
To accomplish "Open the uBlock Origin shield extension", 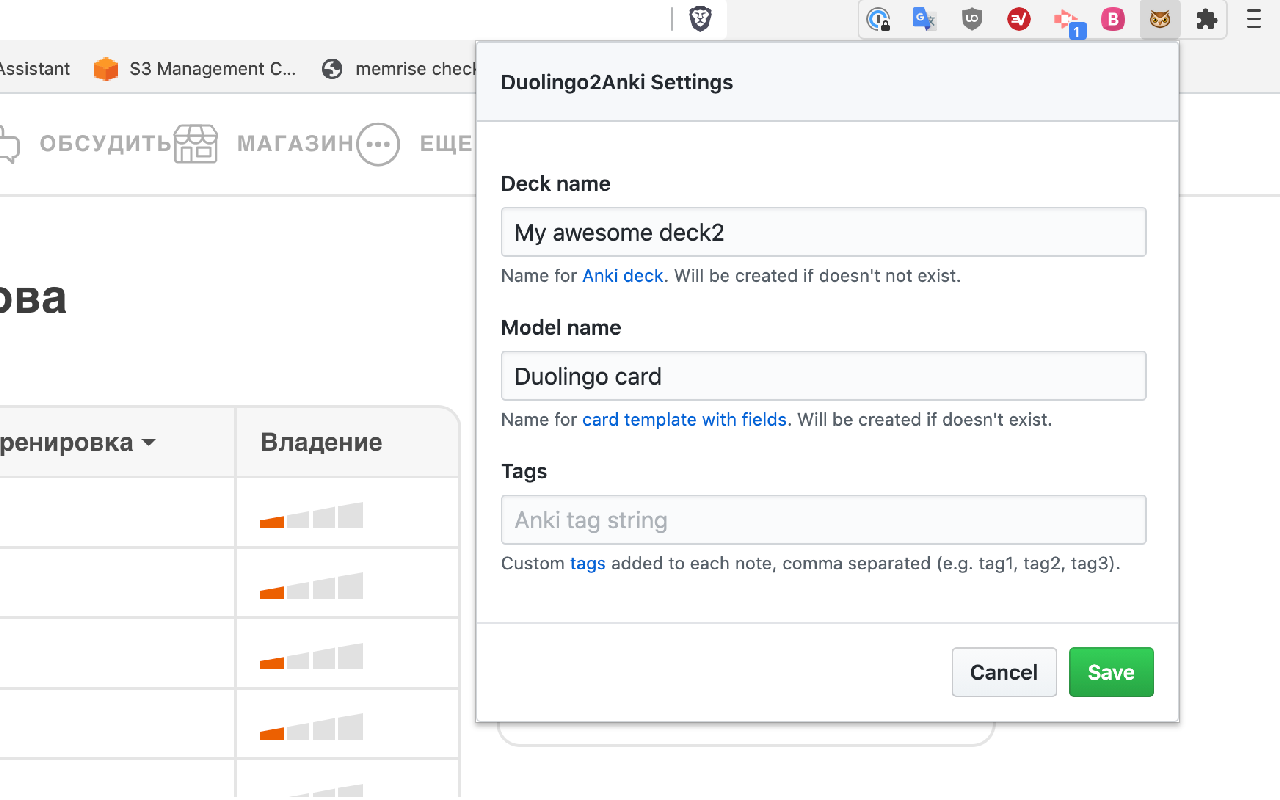I will click(972, 19).
